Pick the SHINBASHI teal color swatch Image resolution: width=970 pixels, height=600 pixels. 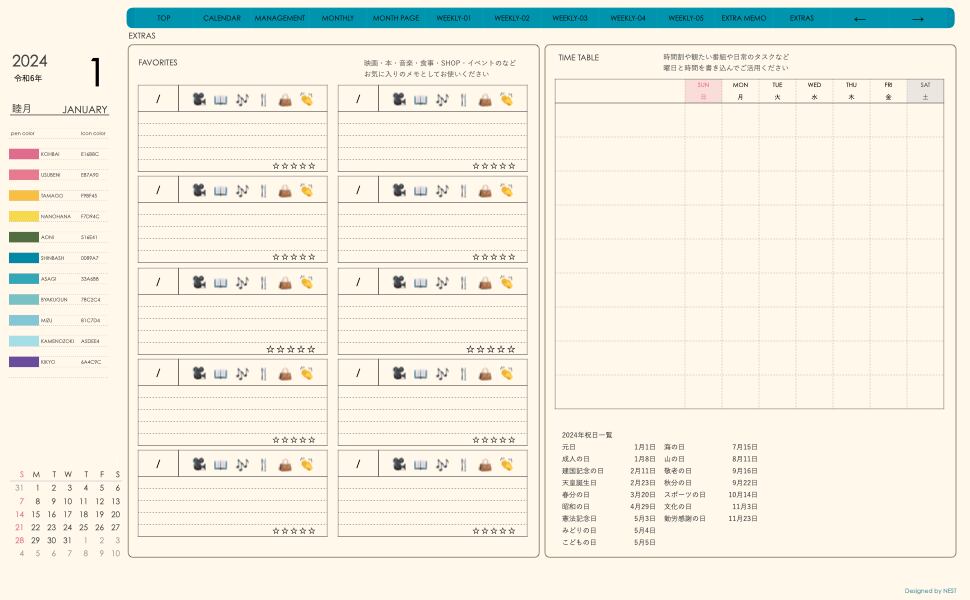coord(24,258)
